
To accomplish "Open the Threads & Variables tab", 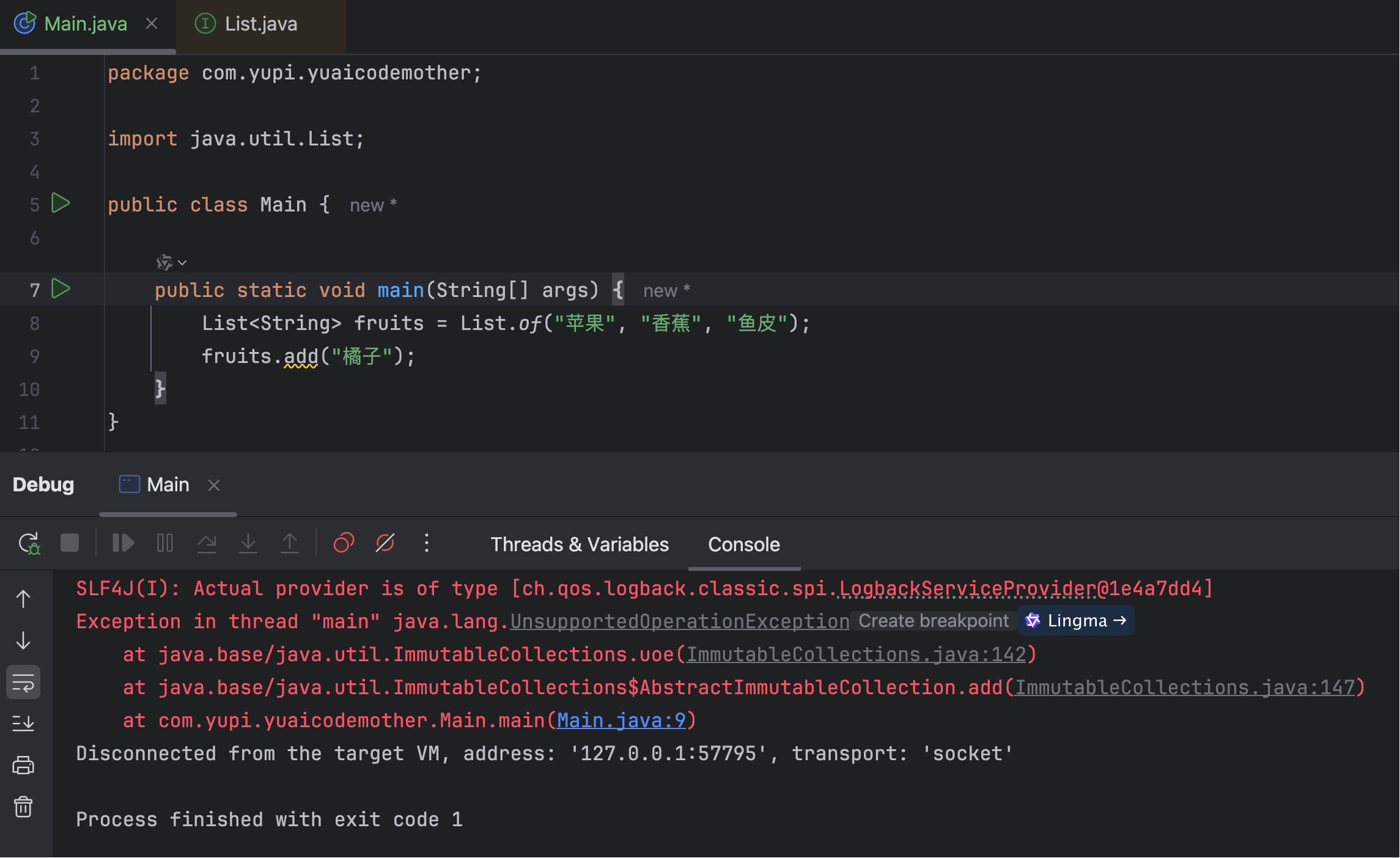I will click(x=579, y=544).
